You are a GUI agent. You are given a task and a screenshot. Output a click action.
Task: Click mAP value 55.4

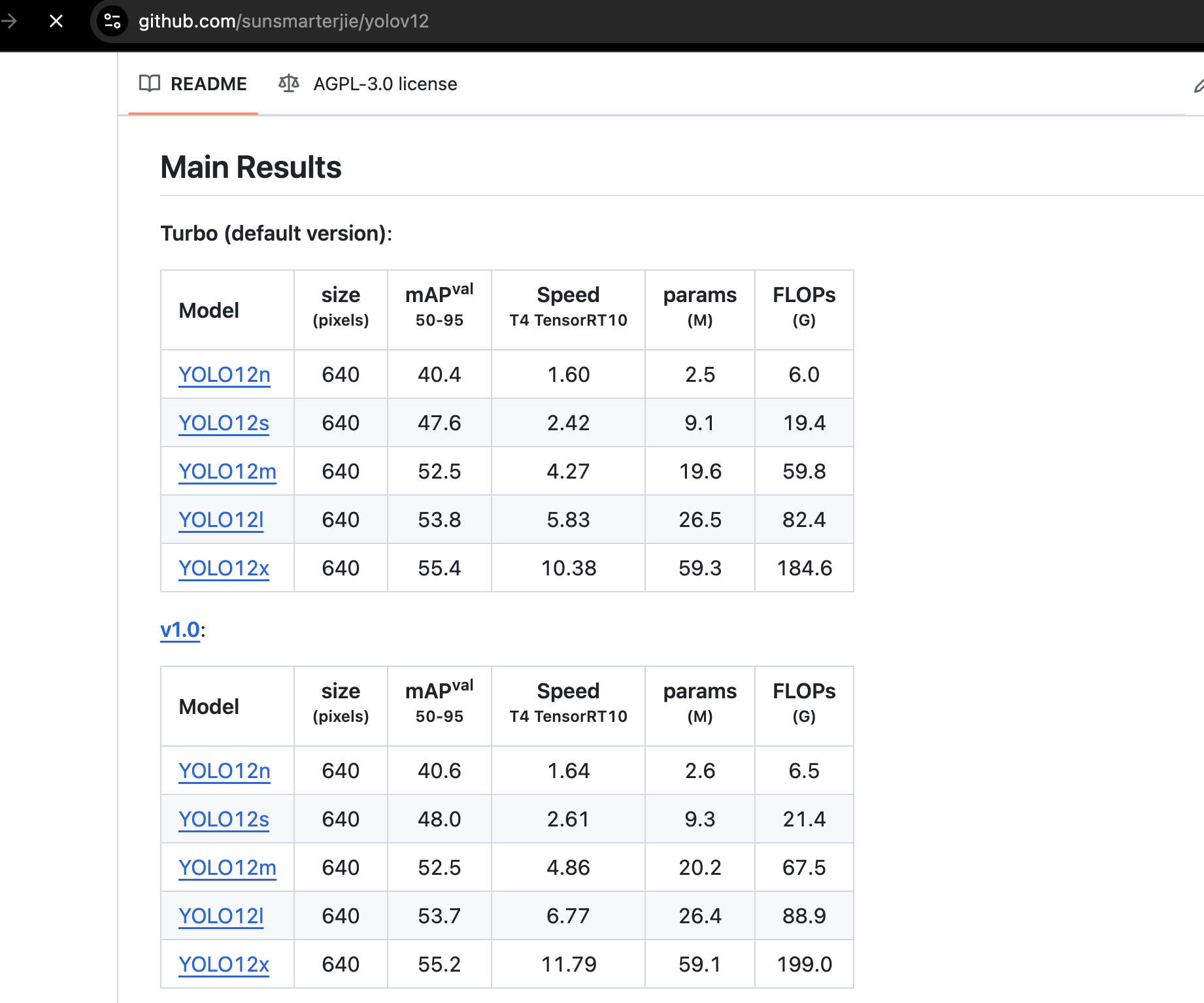439,568
